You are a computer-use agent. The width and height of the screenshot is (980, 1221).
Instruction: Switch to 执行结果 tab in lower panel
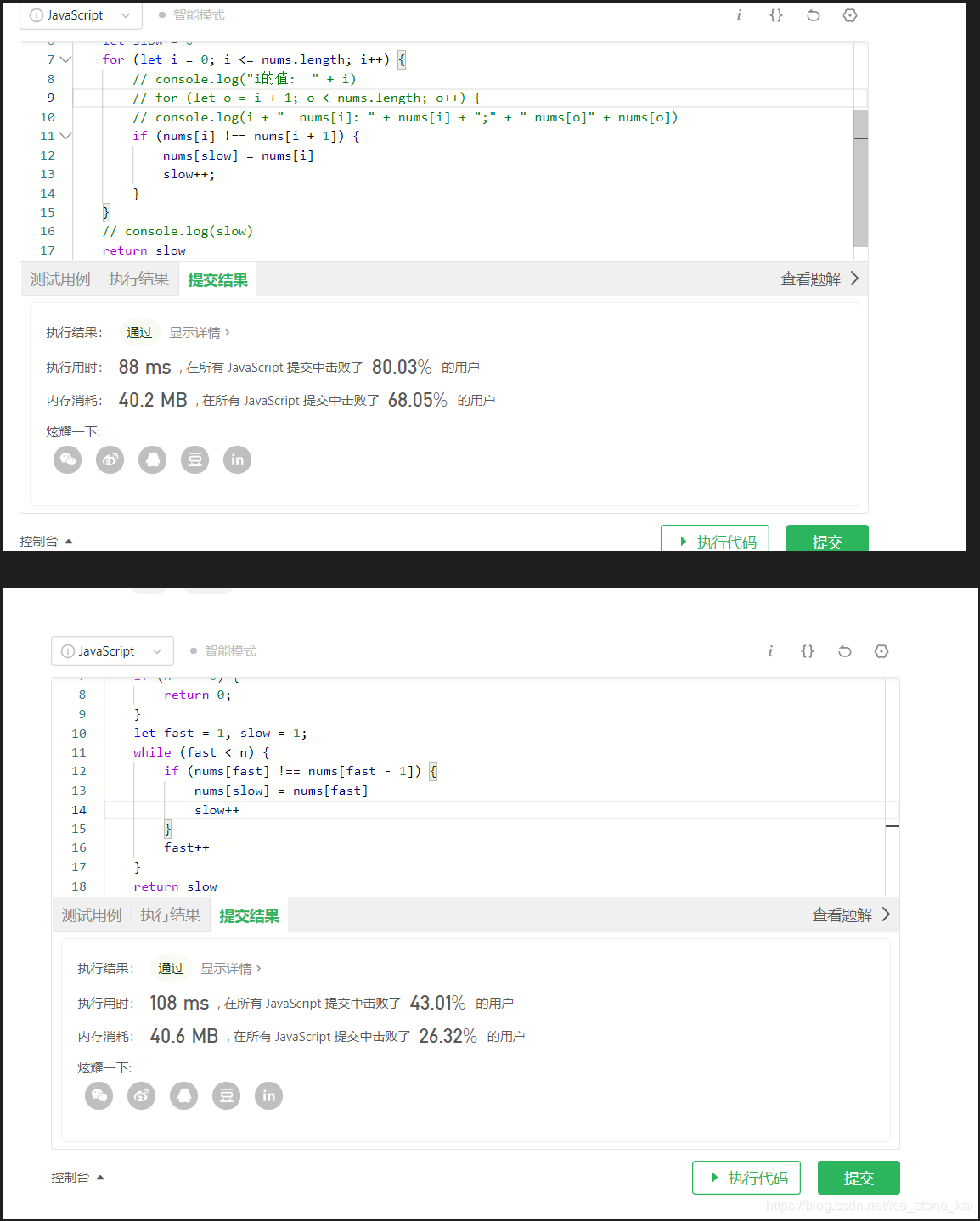tap(171, 915)
